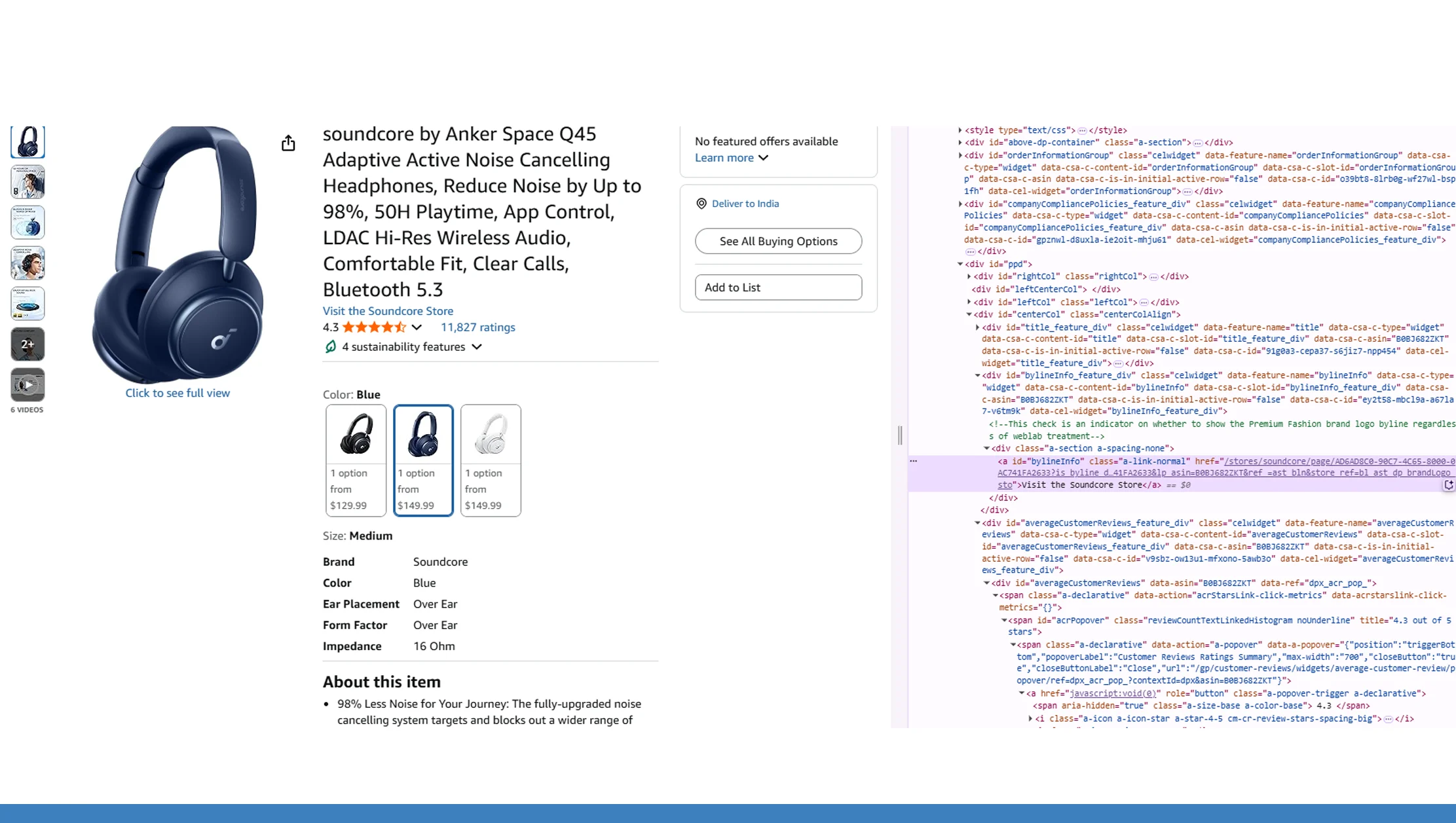Open Visit the Soundcore Store link
This screenshot has width=1456, height=823.
tap(388, 311)
